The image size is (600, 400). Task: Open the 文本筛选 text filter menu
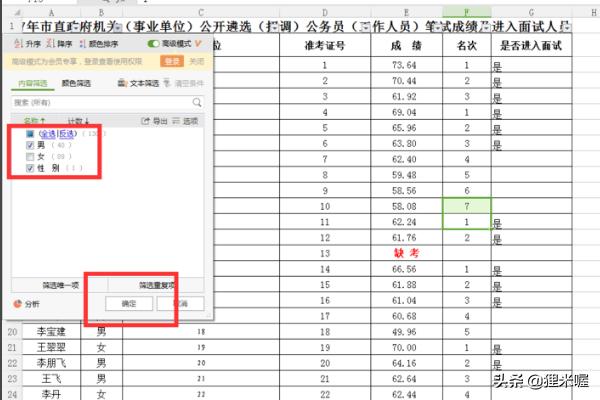(138, 83)
